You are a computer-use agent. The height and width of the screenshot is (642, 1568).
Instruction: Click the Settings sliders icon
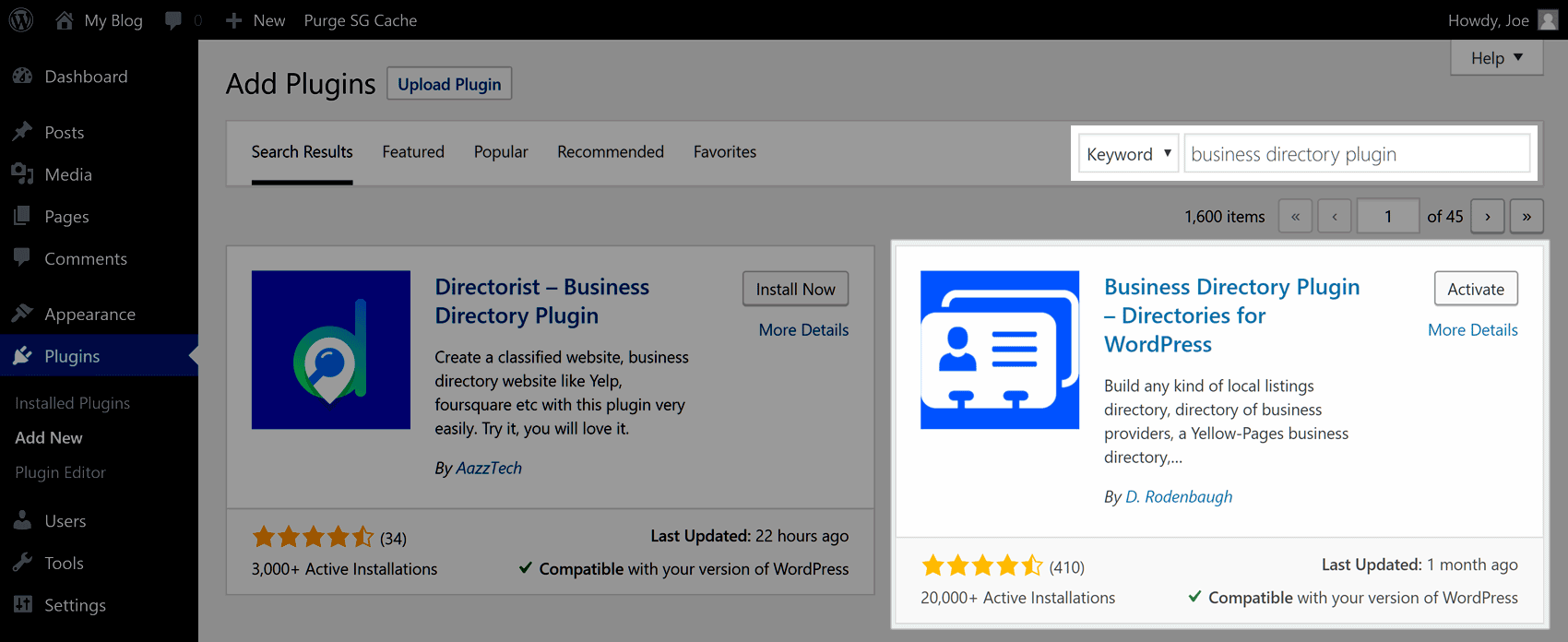[23, 605]
